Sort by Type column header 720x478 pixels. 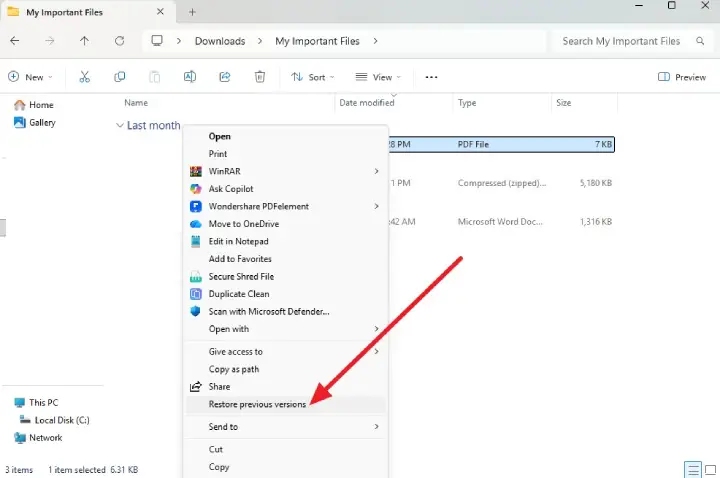pos(467,103)
